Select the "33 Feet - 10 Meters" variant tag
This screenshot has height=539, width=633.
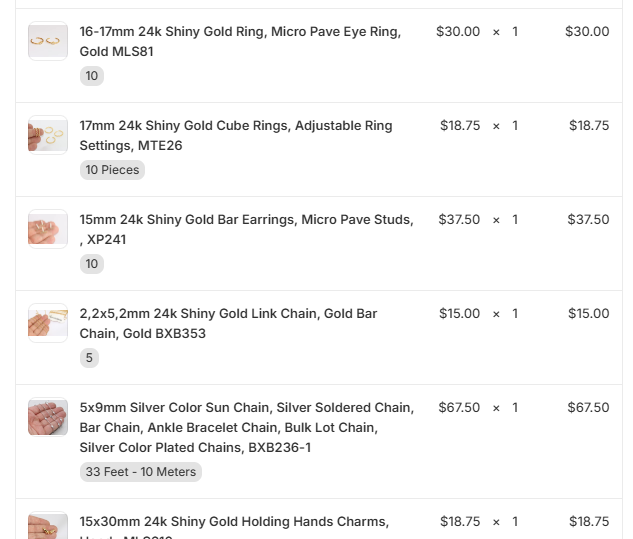pyautogui.click(x=141, y=472)
